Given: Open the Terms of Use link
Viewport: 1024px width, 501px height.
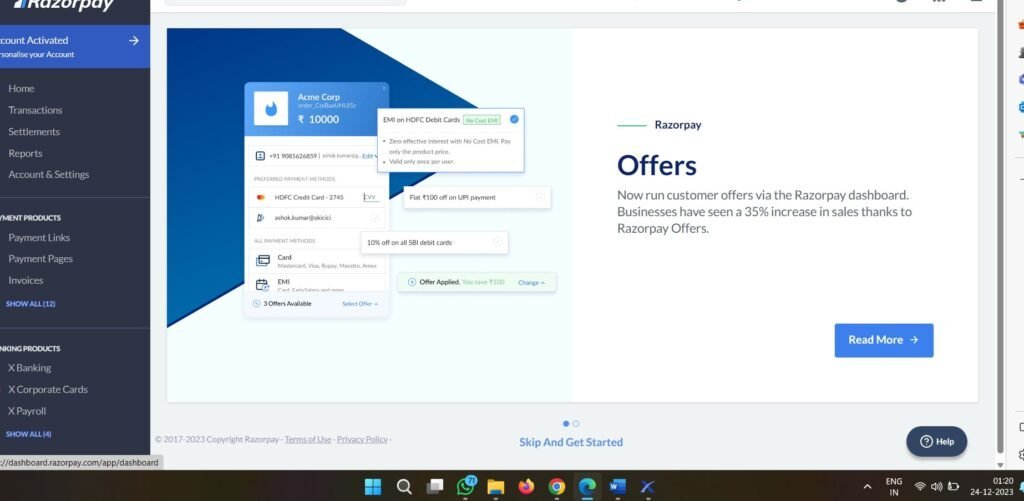Looking at the screenshot, I should click(x=308, y=440).
